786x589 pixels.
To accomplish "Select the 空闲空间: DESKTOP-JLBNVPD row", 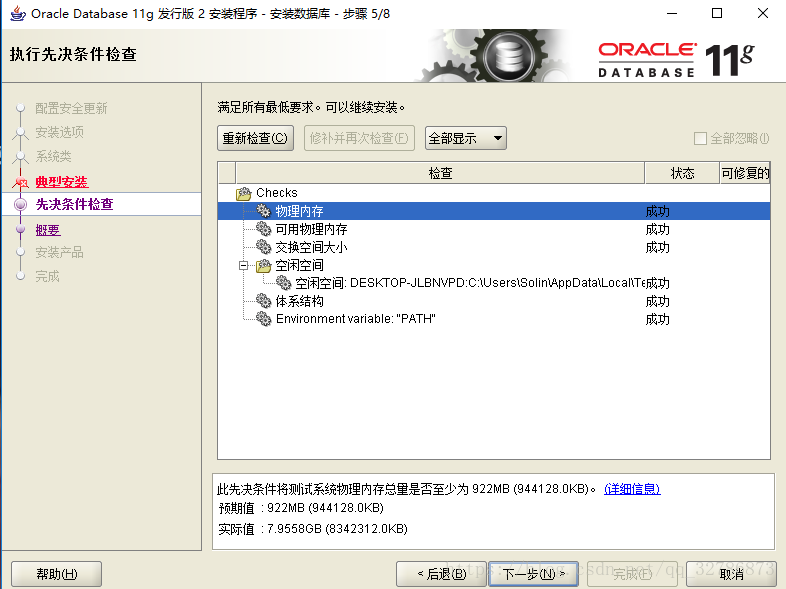I will pyautogui.click(x=494, y=283).
